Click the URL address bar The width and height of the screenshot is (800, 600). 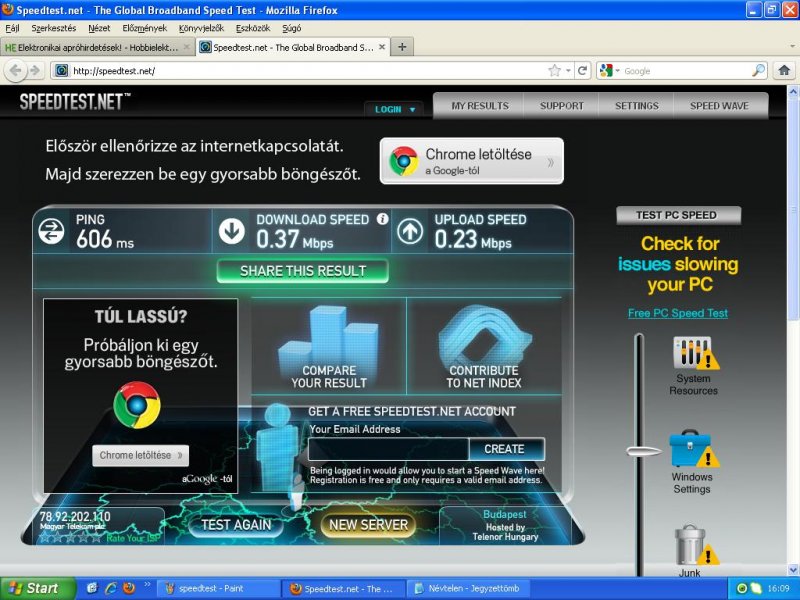pyautogui.click(x=301, y=70)
